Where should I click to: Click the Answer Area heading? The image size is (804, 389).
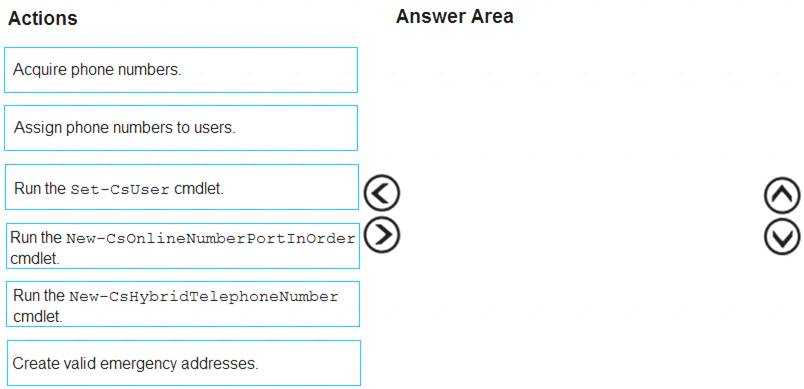point(454,16)
